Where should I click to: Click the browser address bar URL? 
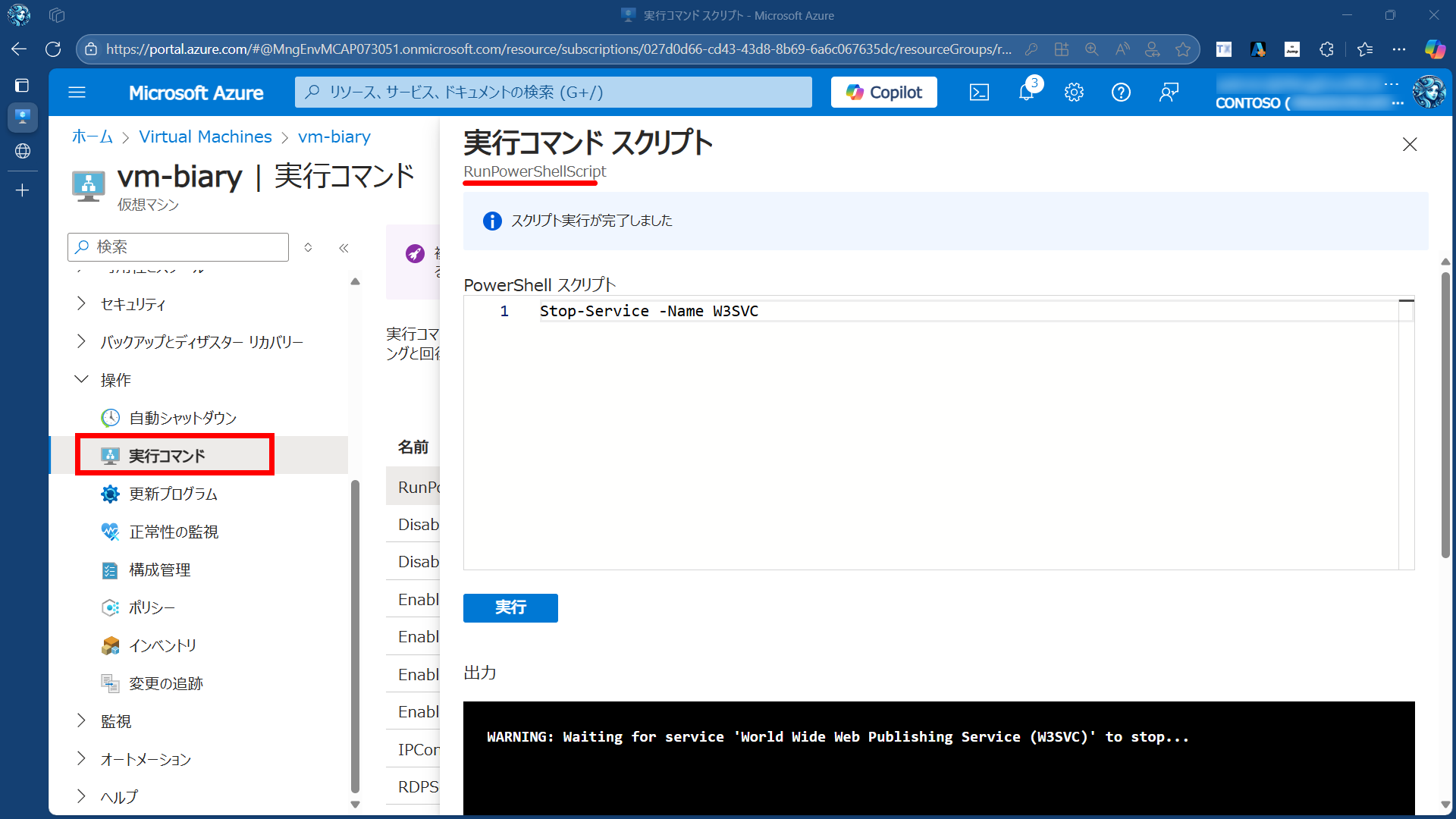[x=559, y=49]
